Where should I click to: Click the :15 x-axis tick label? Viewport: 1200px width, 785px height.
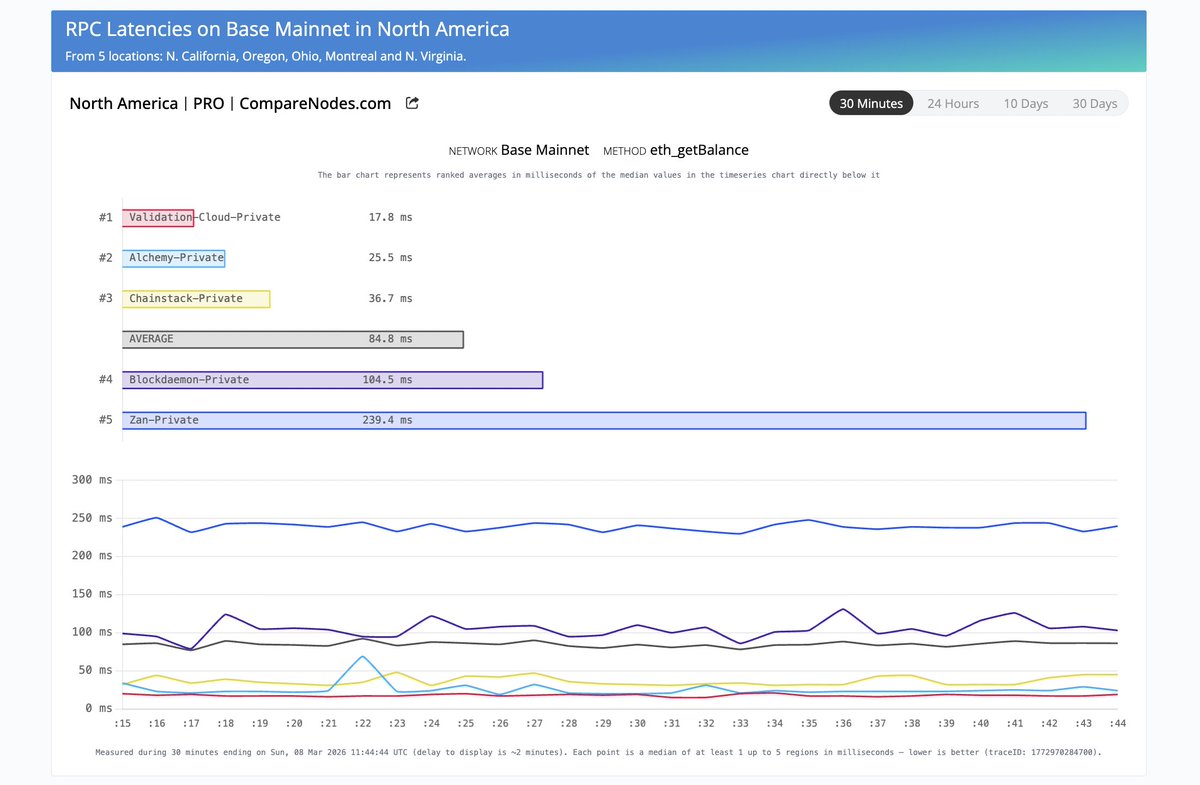(x=123, y=723)
